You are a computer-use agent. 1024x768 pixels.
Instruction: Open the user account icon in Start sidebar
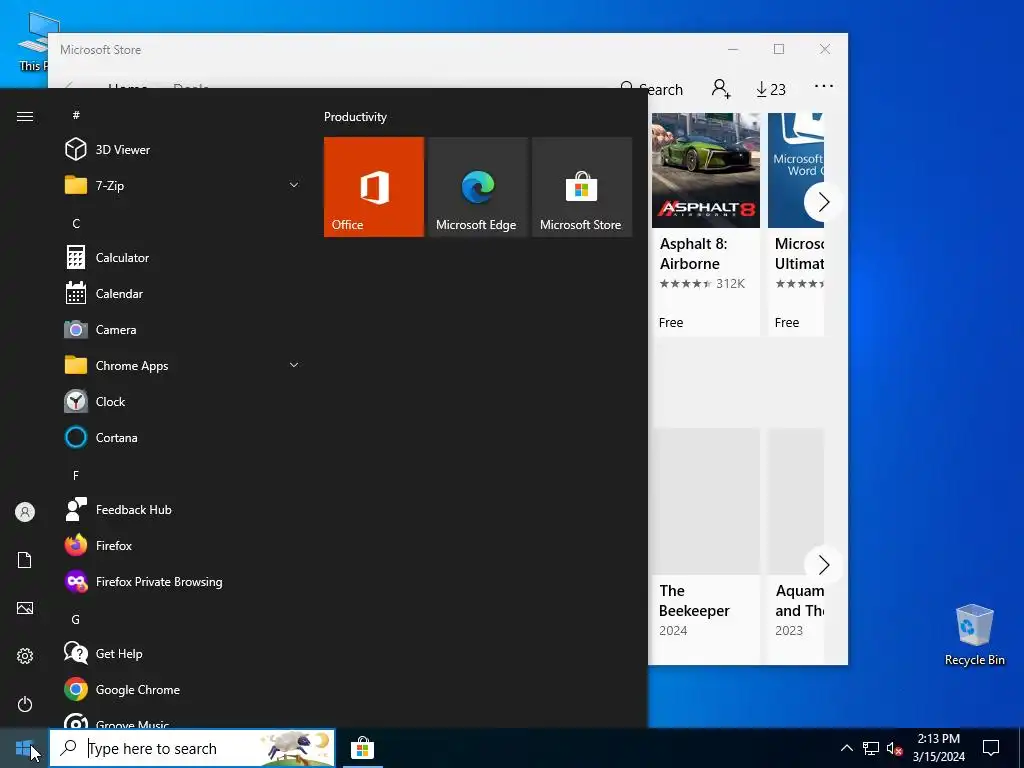click(25, 512)
